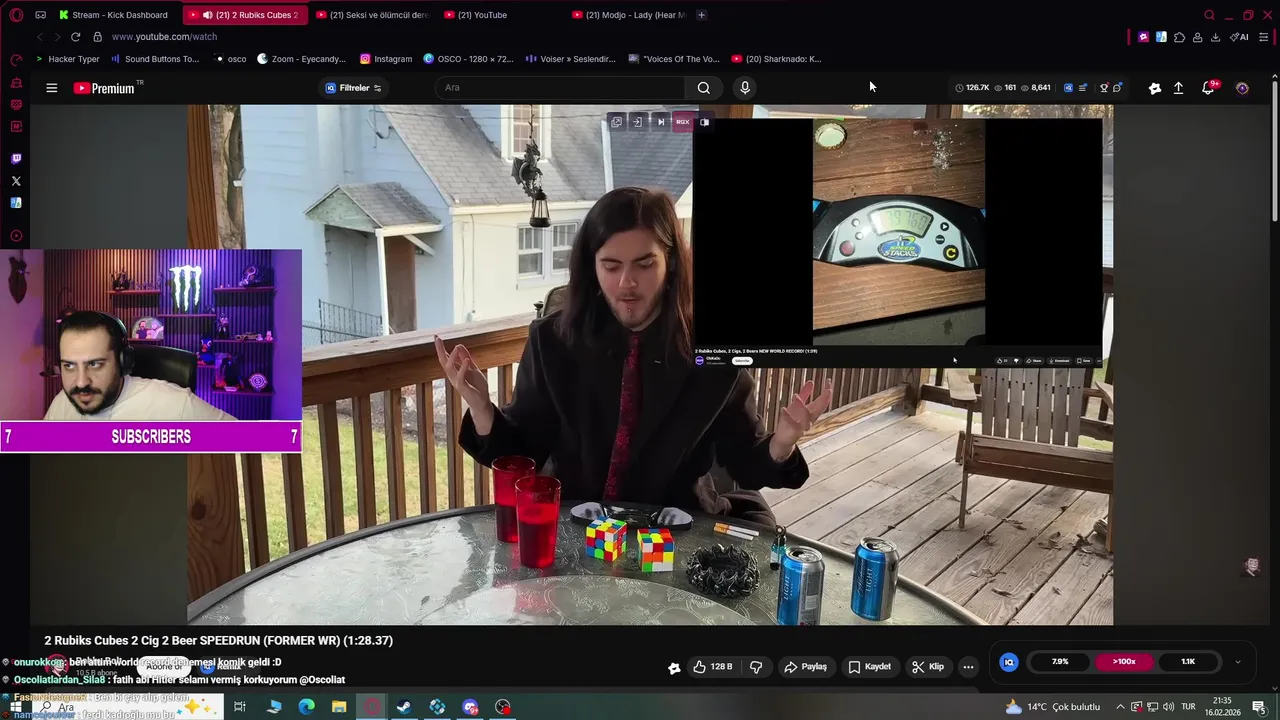This screenshot has height=720, width=1280.
Task: Click the Klip scissors button
Action: point(927,667)
